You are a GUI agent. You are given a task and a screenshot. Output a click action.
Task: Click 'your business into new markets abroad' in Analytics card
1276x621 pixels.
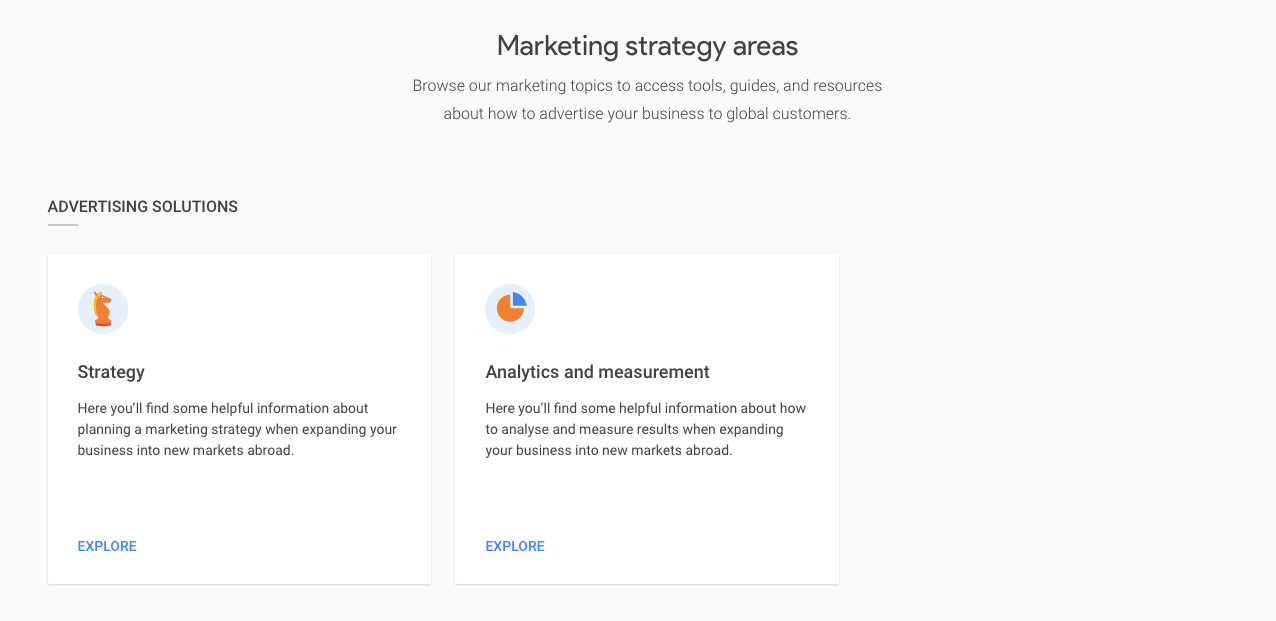(x=609, y=450)
